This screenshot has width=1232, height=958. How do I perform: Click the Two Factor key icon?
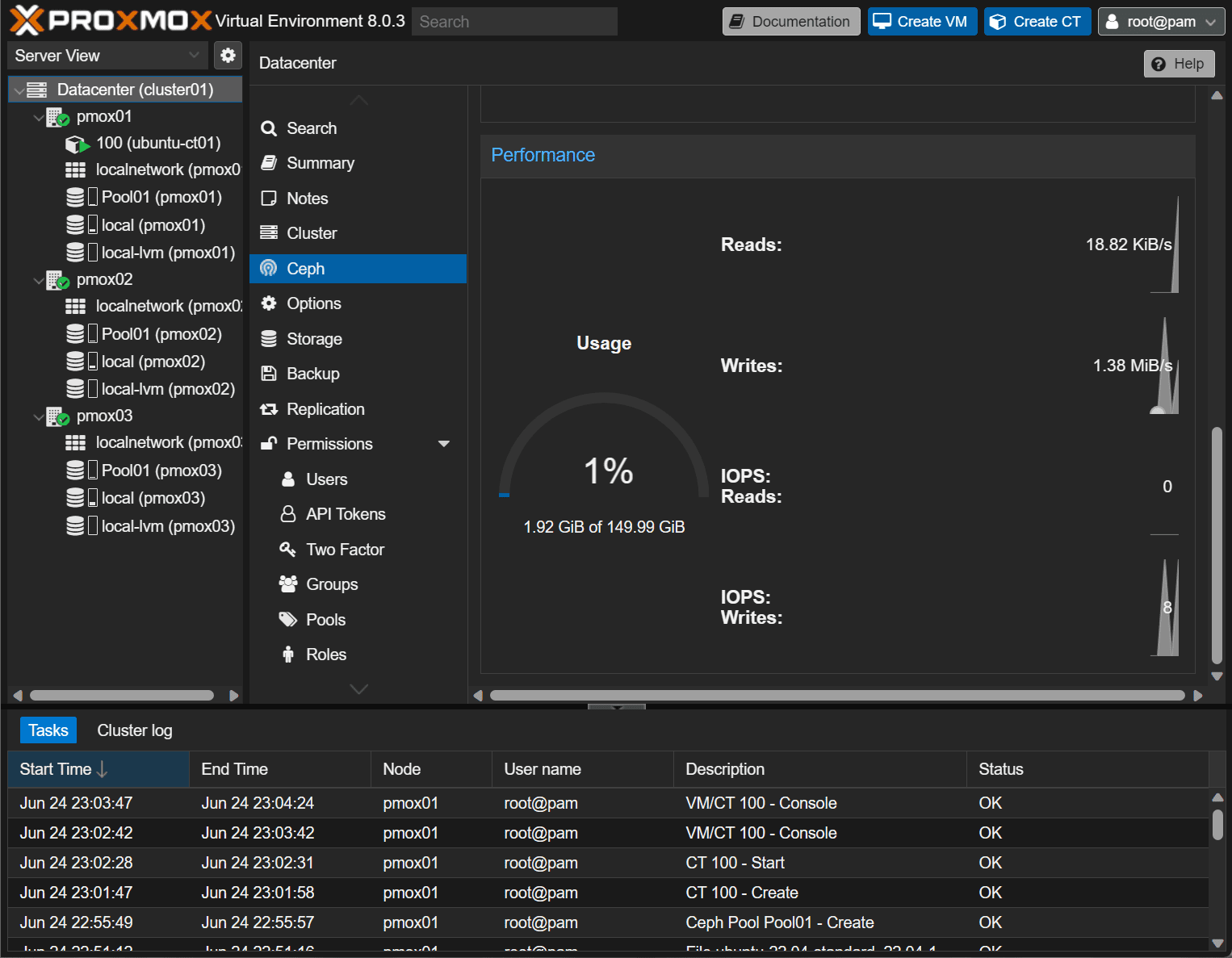(x=287, y=550)
